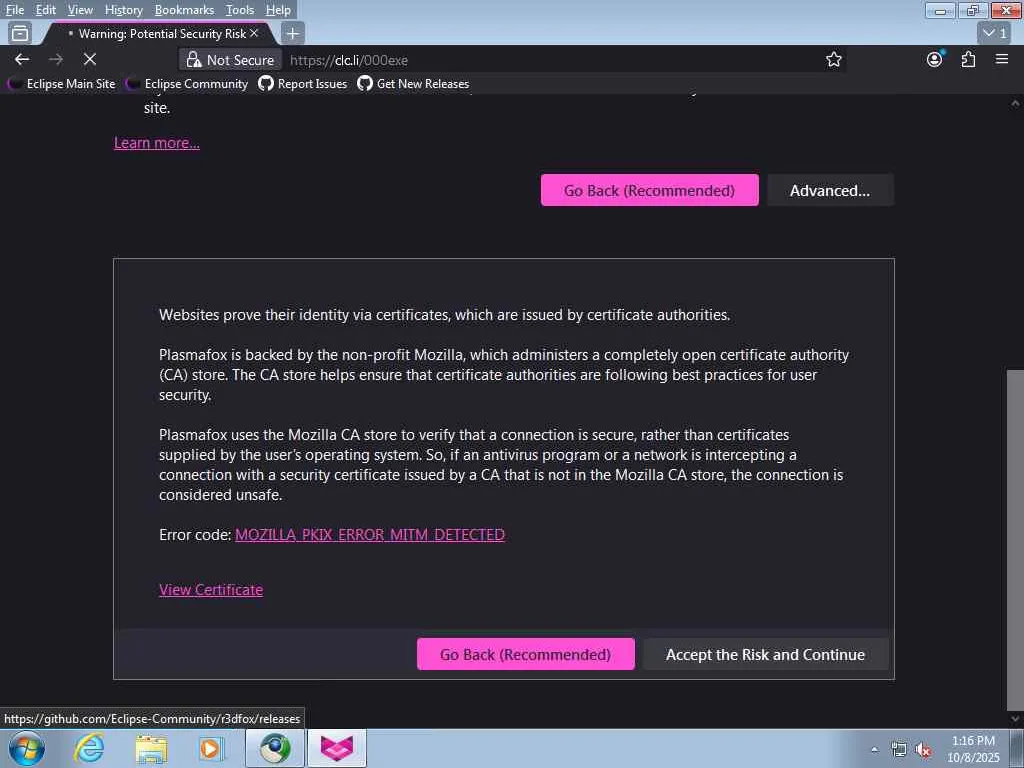Click Accept the Risk and Continue
The image size is (1024, 768).
point(765,654)
